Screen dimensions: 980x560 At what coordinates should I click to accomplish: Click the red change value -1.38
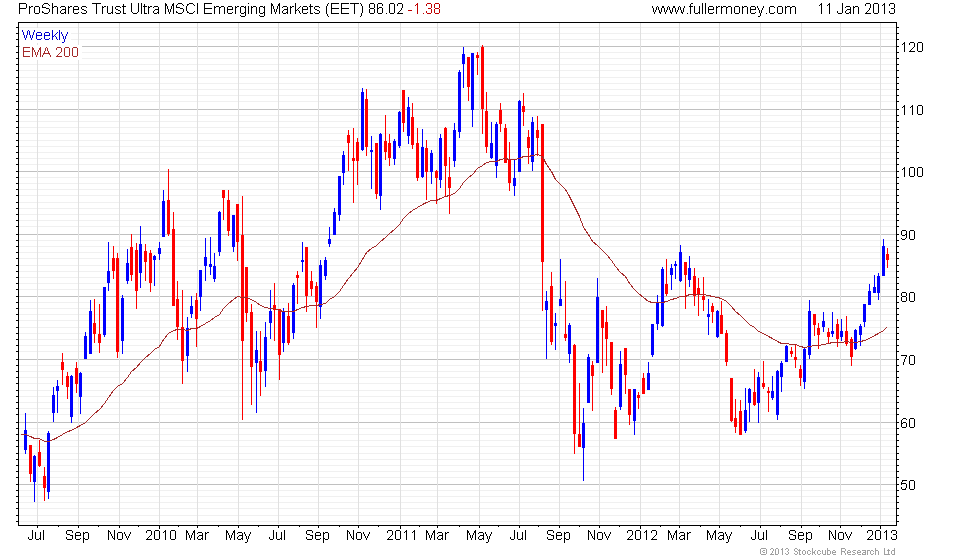(424, 9)
